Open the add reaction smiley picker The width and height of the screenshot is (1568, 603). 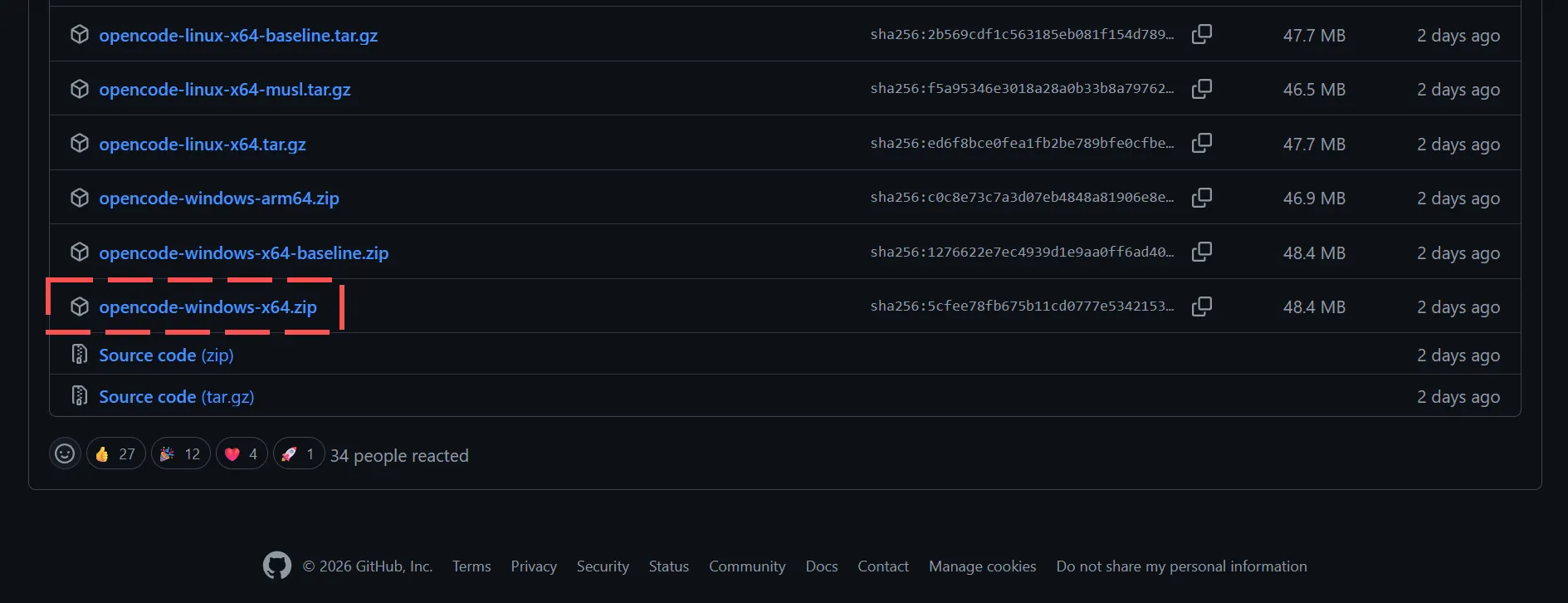[65, 453]
